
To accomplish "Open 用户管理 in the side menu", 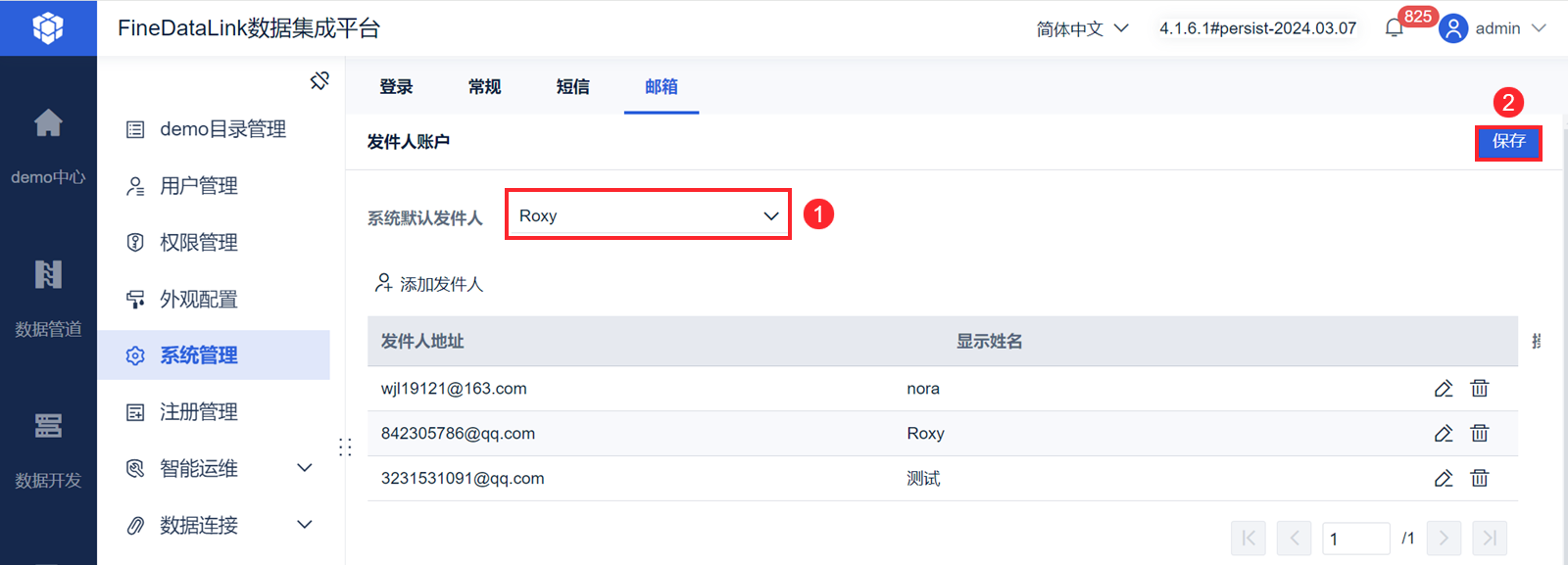I will 199,186.
